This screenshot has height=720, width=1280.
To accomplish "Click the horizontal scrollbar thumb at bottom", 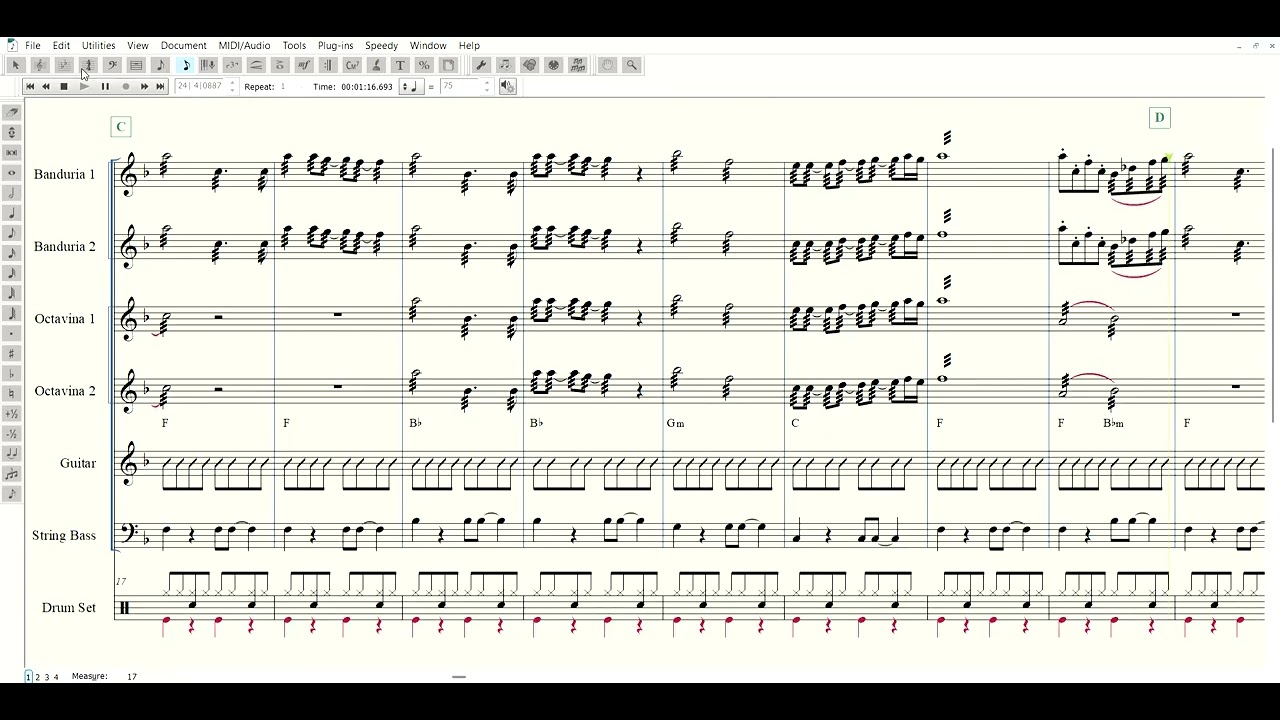I will (x=459, y=677).
